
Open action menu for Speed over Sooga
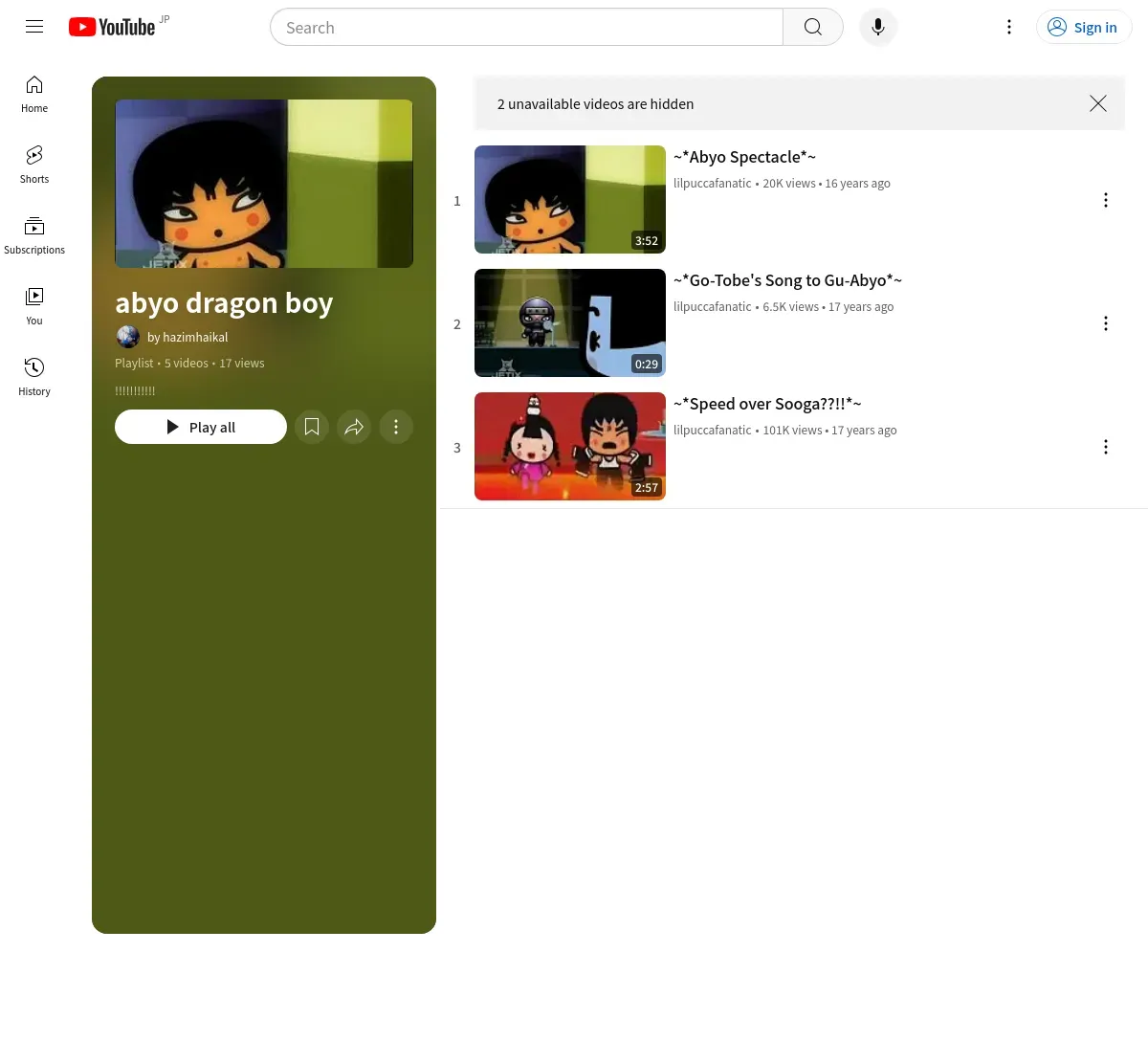tap(1106, 447)
